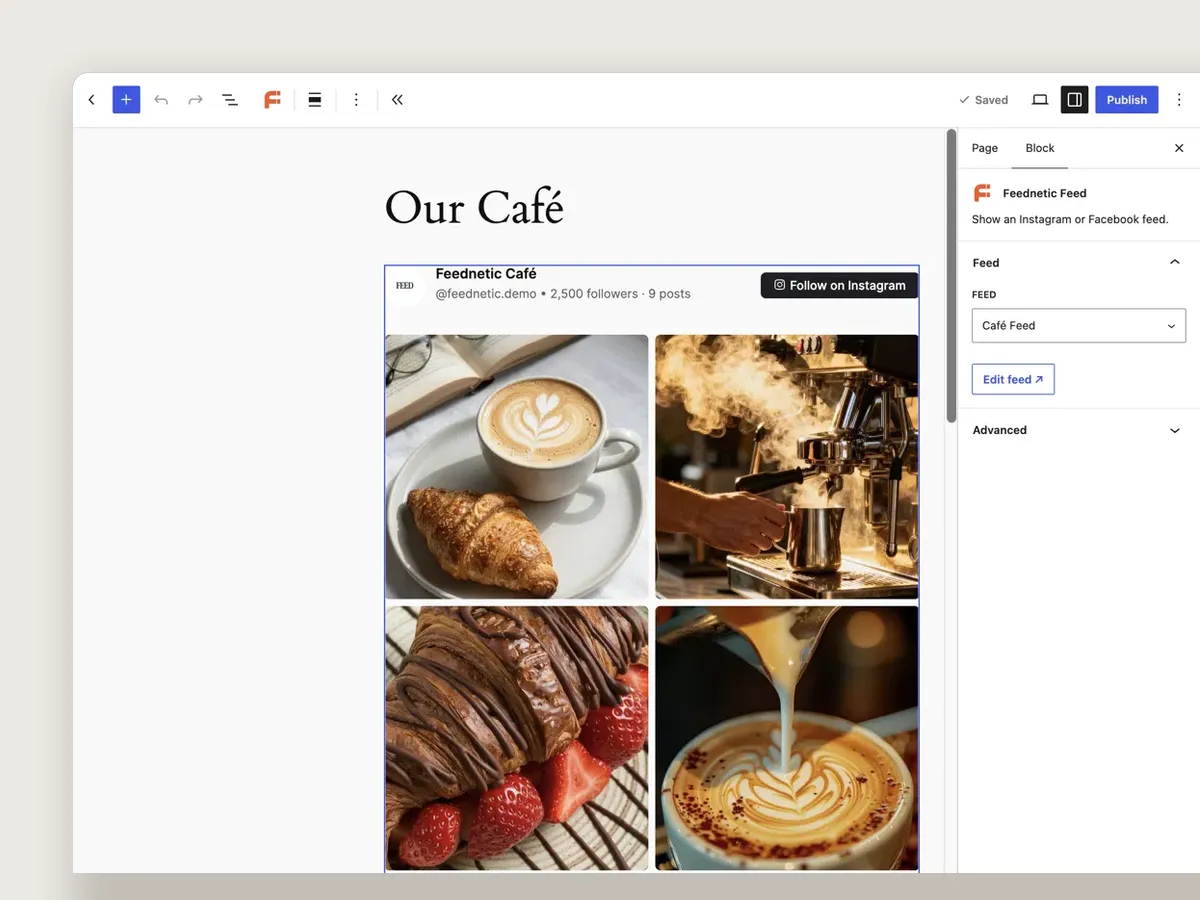
Task: Open the block options three-dot menu
Action: pos(356,100)
